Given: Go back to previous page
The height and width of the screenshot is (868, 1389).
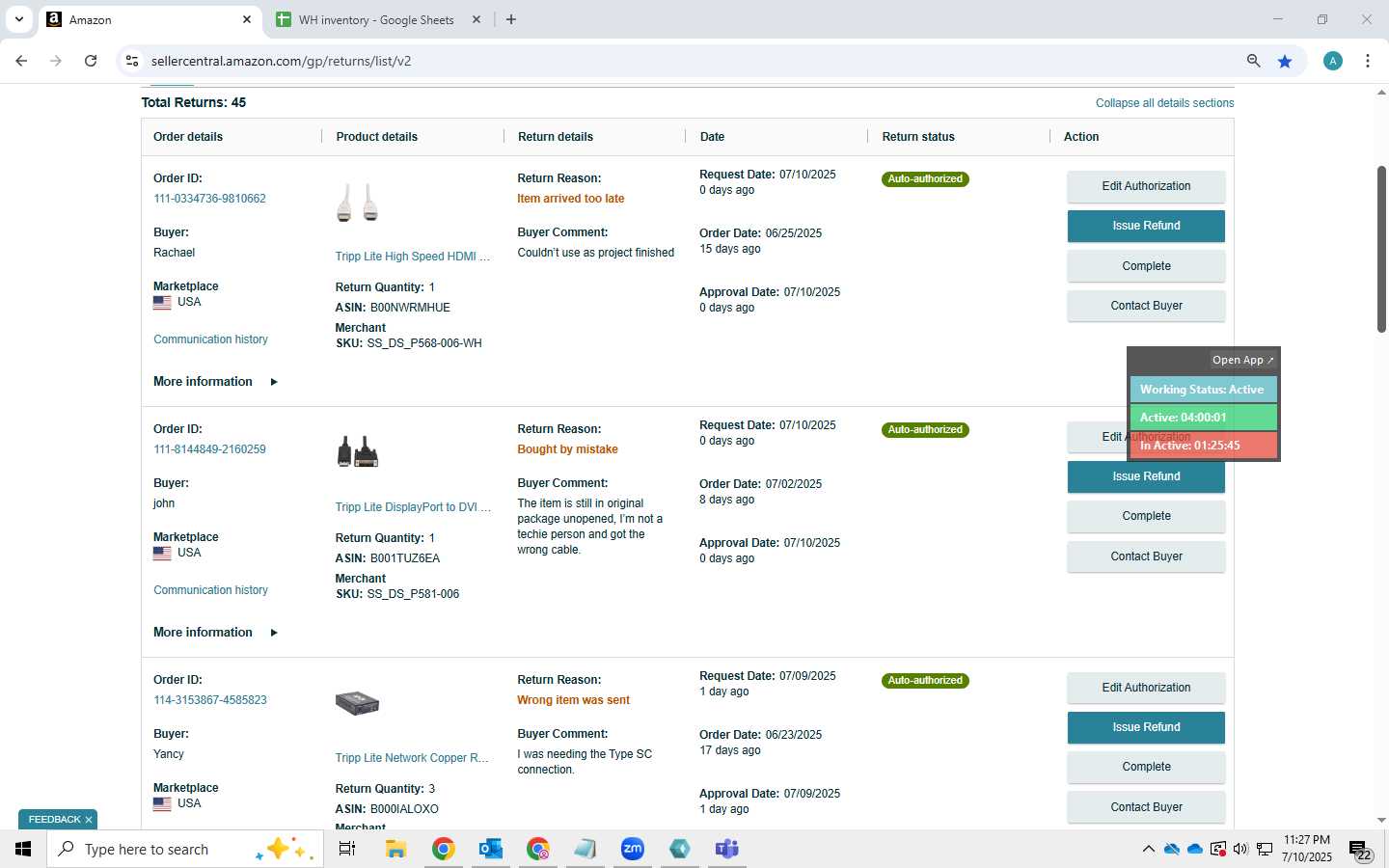Looking at the screenshot, I should click(21, 61).
